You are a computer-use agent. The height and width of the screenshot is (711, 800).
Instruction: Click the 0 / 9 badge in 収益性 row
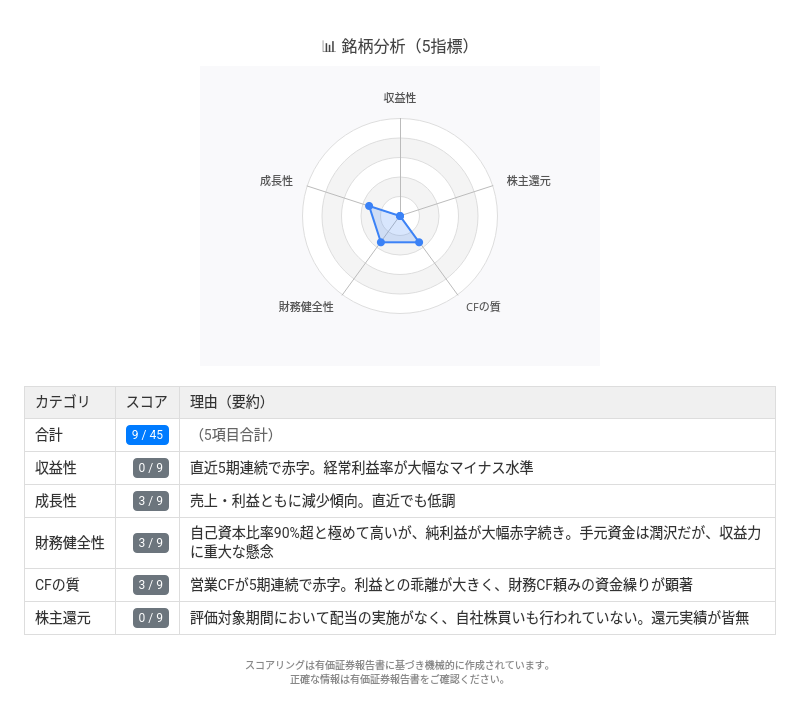click(151, 468)
